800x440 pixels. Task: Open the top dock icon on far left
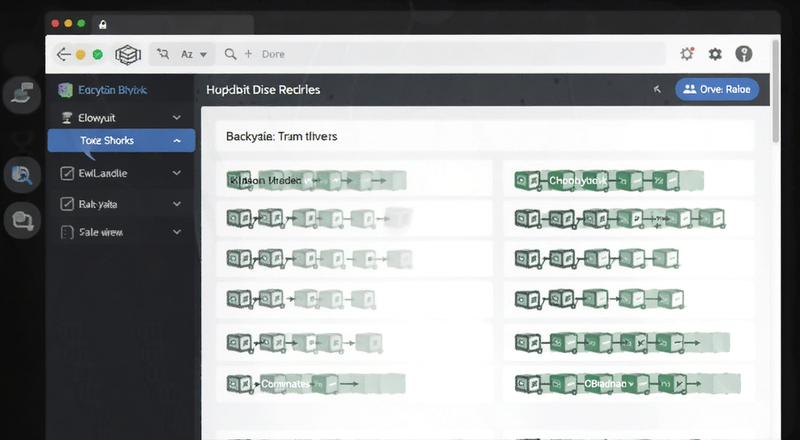pos(22,94)
